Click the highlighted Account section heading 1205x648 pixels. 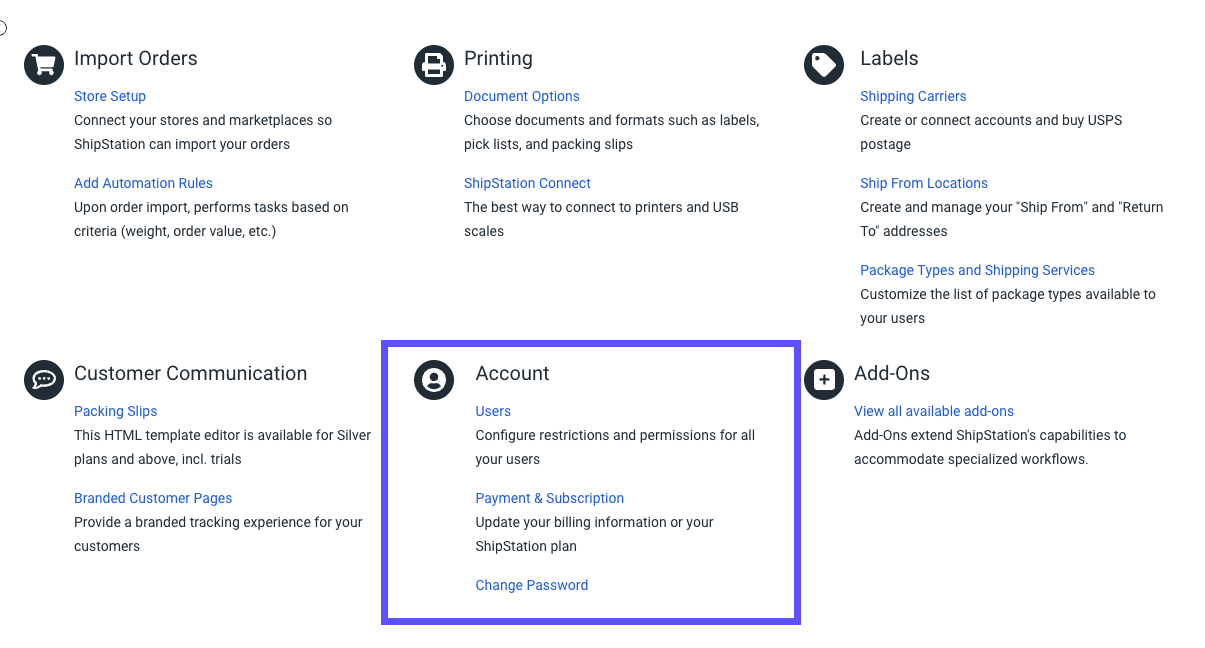(x=512, y=373)
